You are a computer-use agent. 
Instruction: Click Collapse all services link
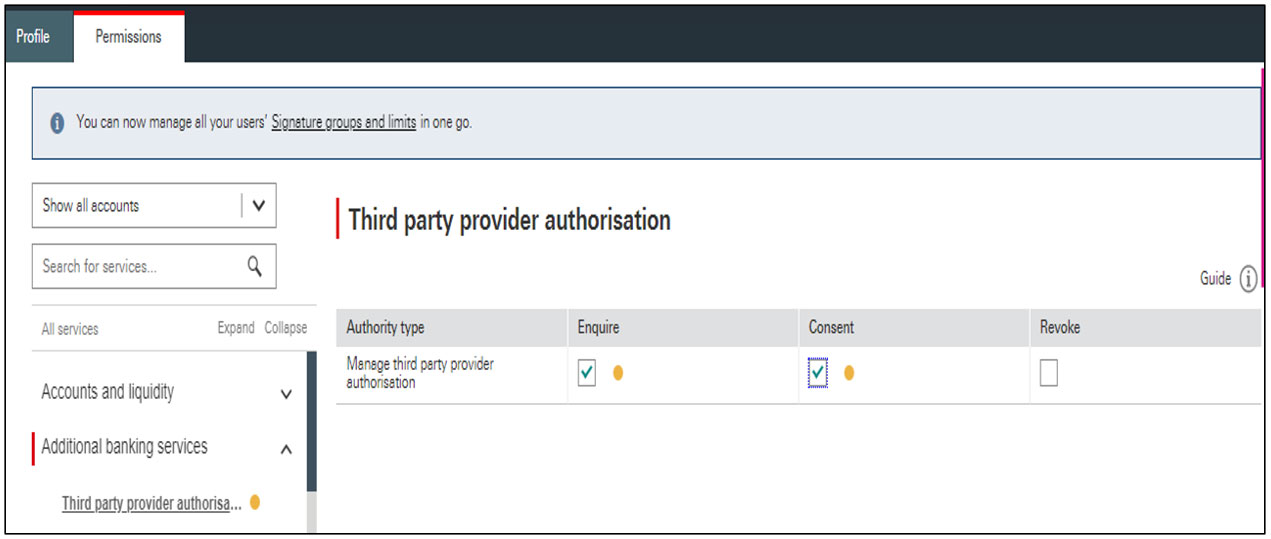(285, 328)
